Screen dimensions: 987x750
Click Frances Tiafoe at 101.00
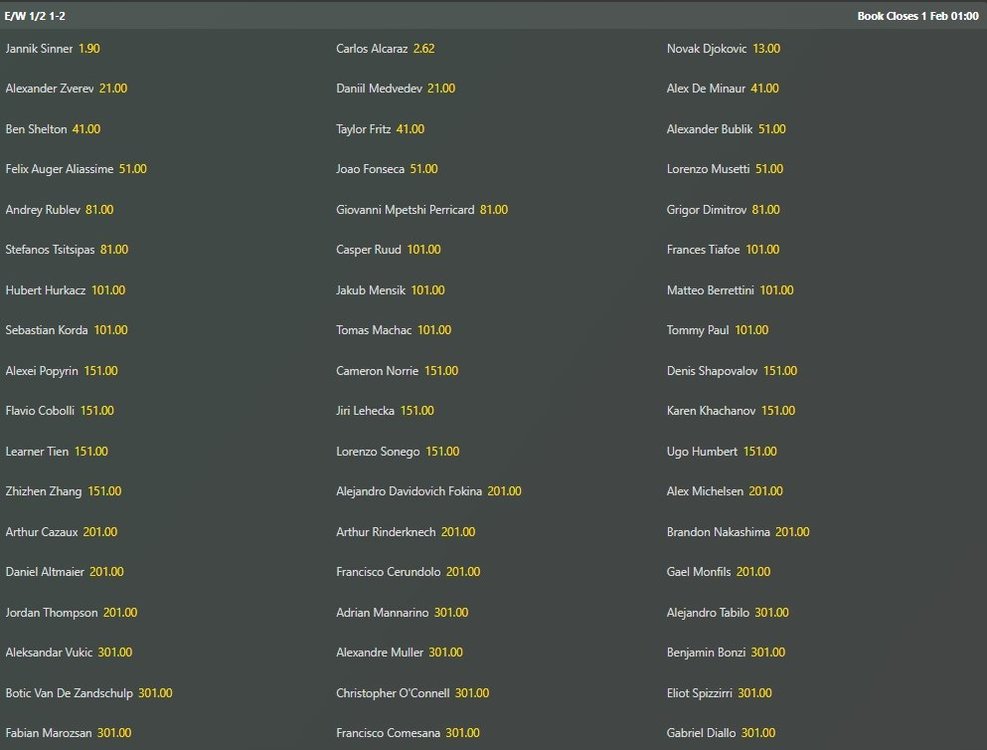click(x=762, y=250)
